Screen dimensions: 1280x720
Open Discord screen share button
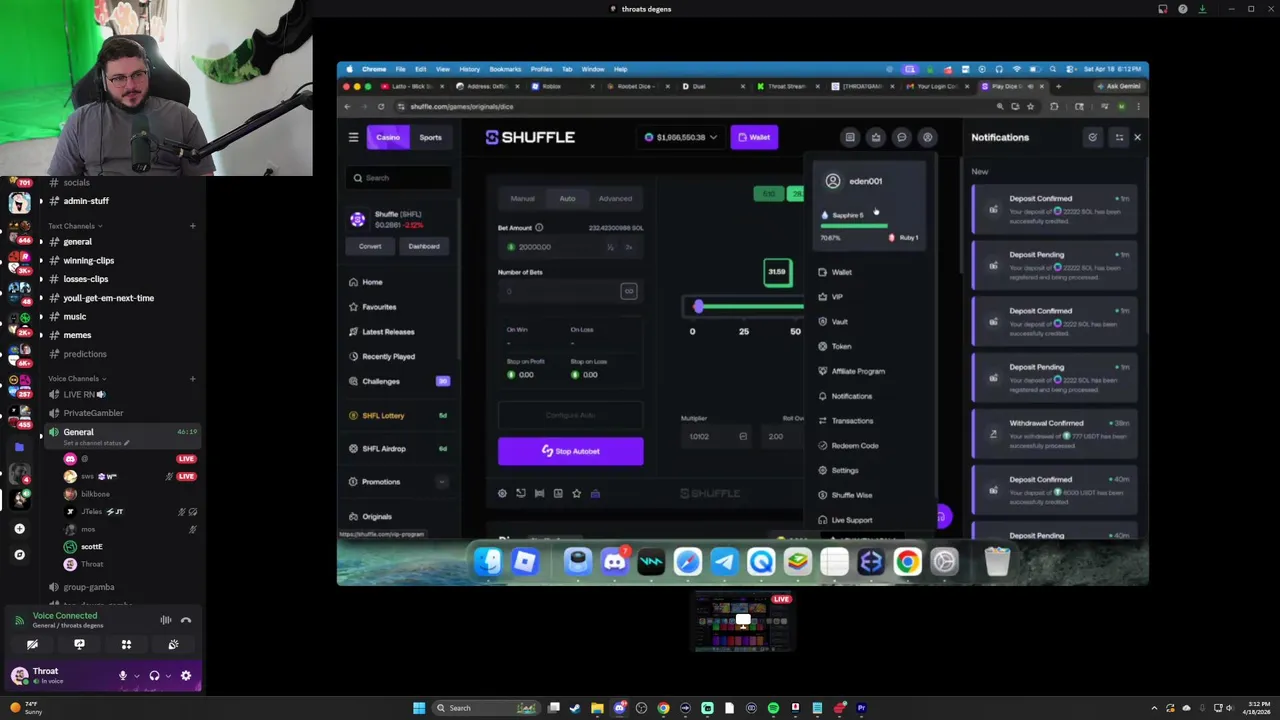79,645
